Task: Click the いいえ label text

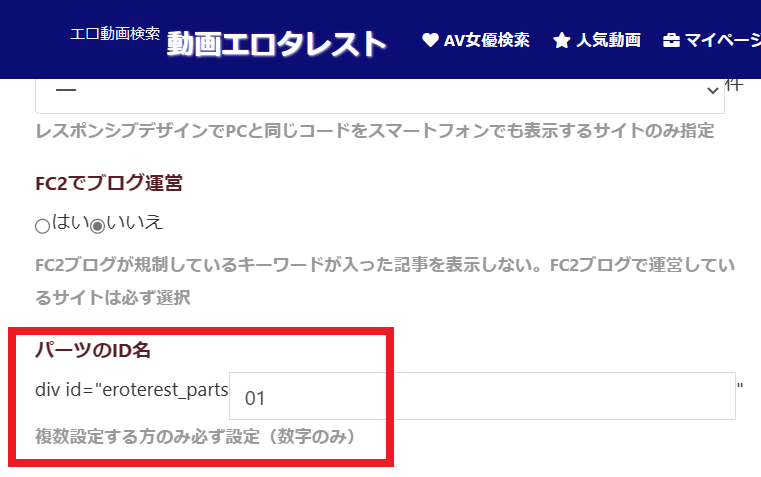Action: click(x=134, y=223)
